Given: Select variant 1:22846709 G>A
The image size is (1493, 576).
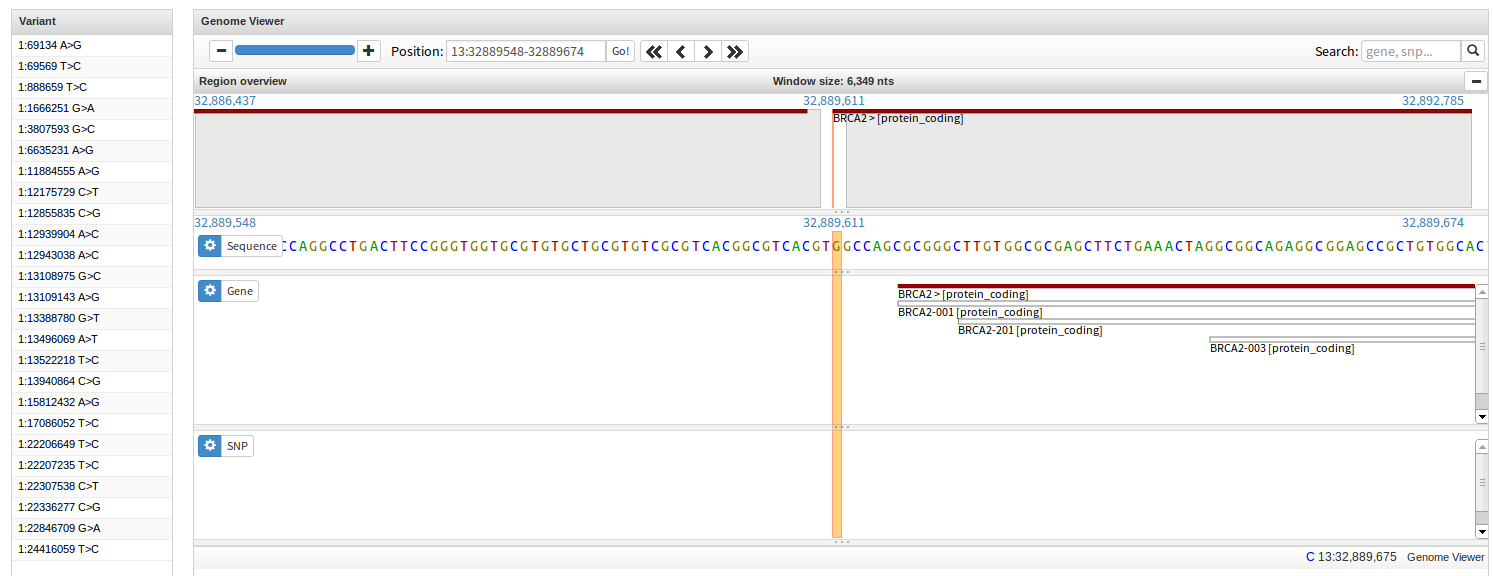Looking at the screenshot, I should pos(92,528).
